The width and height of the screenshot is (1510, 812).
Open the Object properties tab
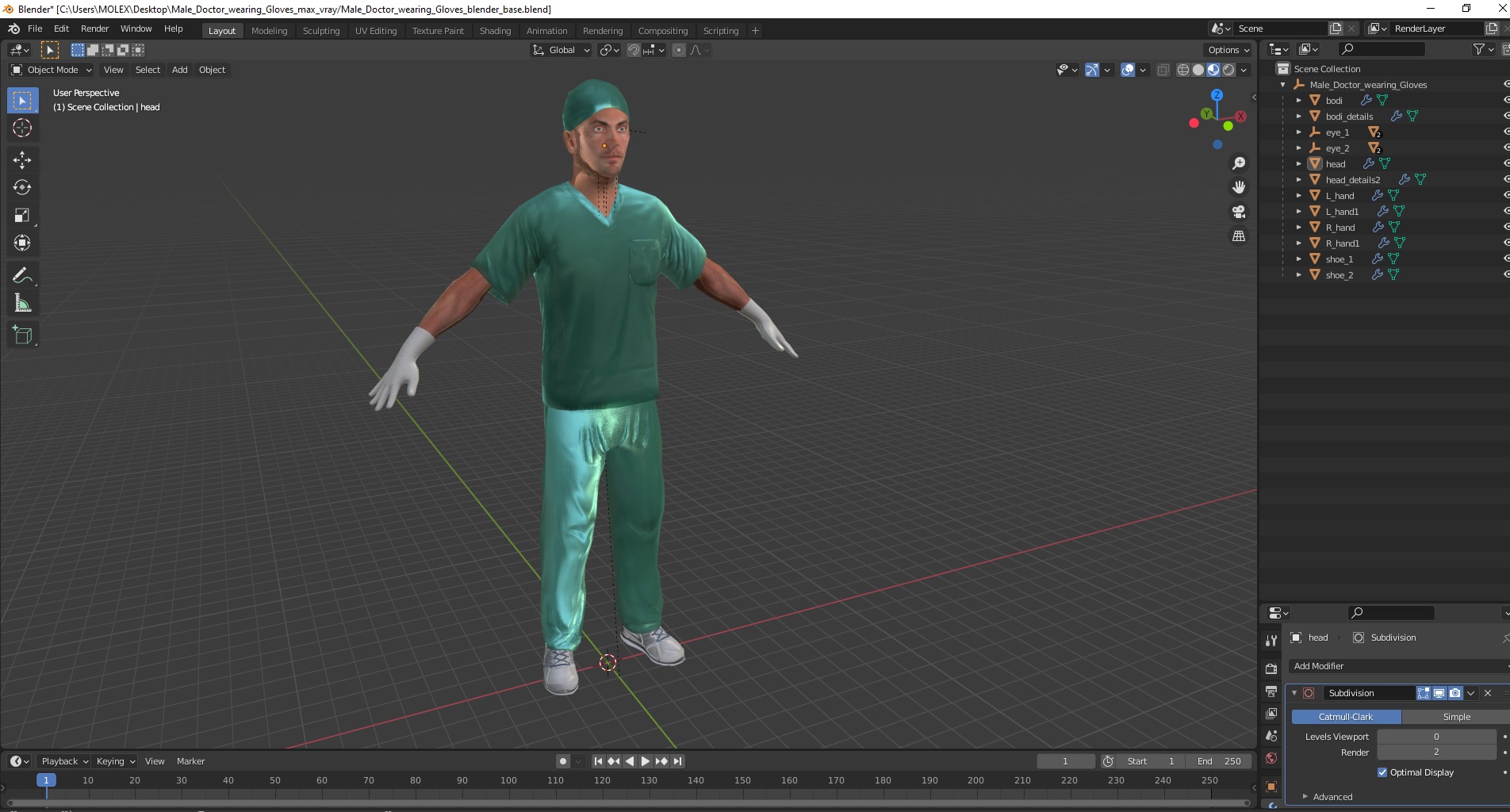coord(1271,787)
